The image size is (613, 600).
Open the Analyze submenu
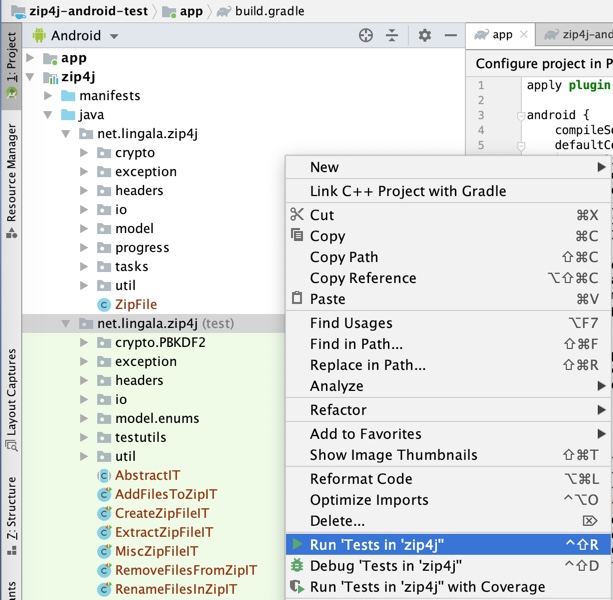click(x=448, y=386)
